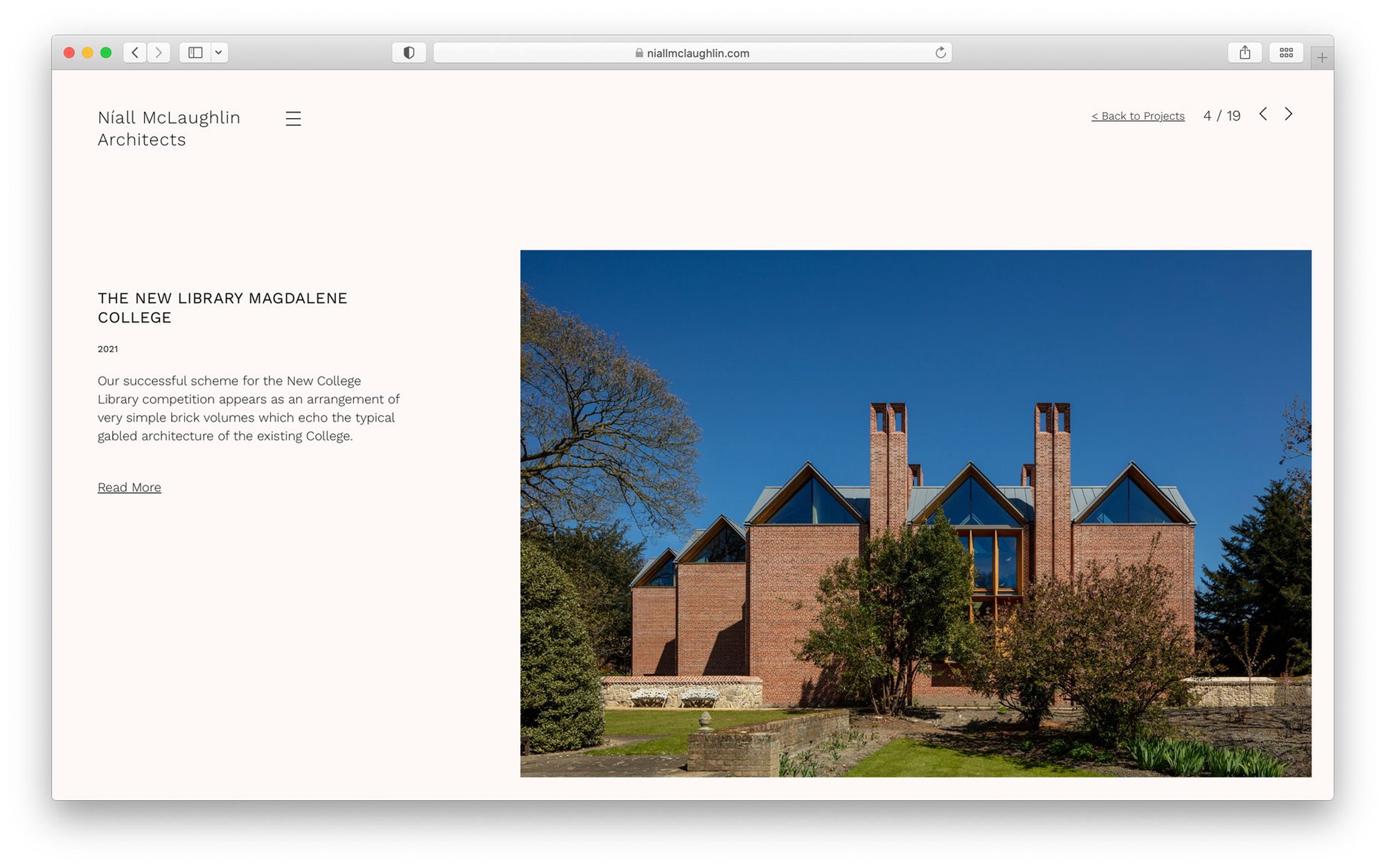Add a new tab with the plus button
This screenshot has height=868, width=1385.
point(1321,58)
